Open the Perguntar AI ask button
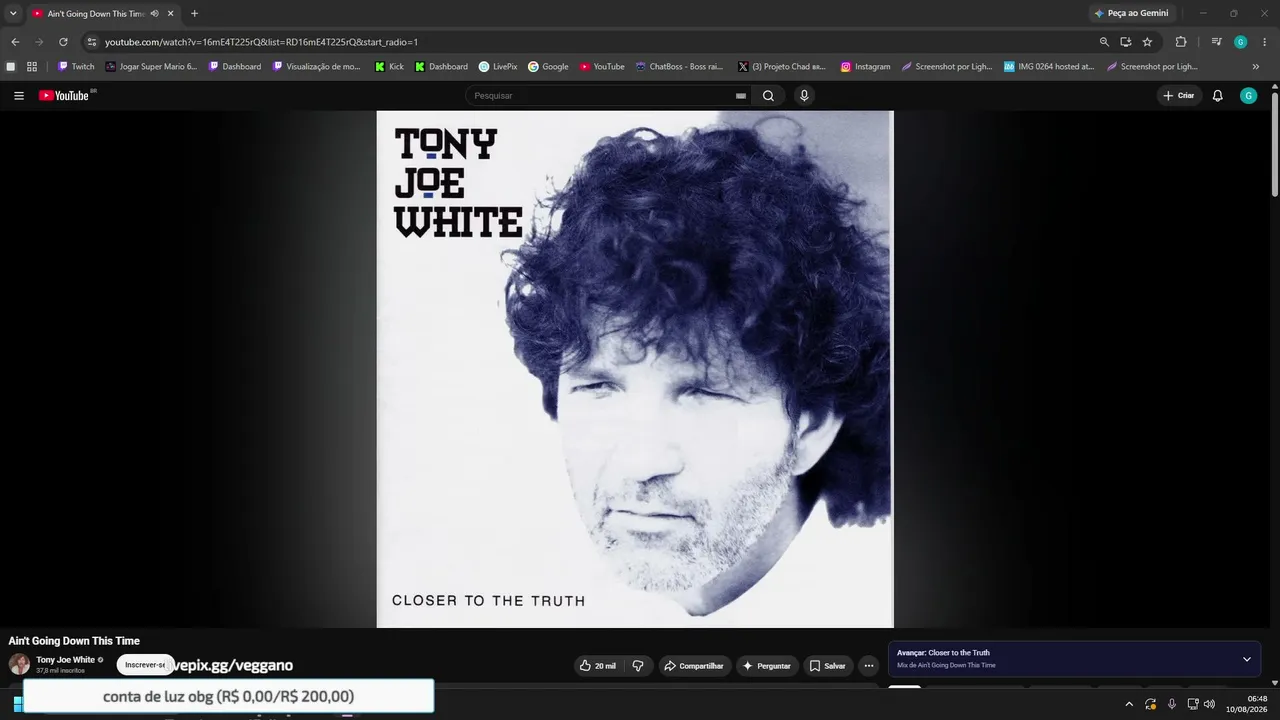1280x720 pixels. 767,666
